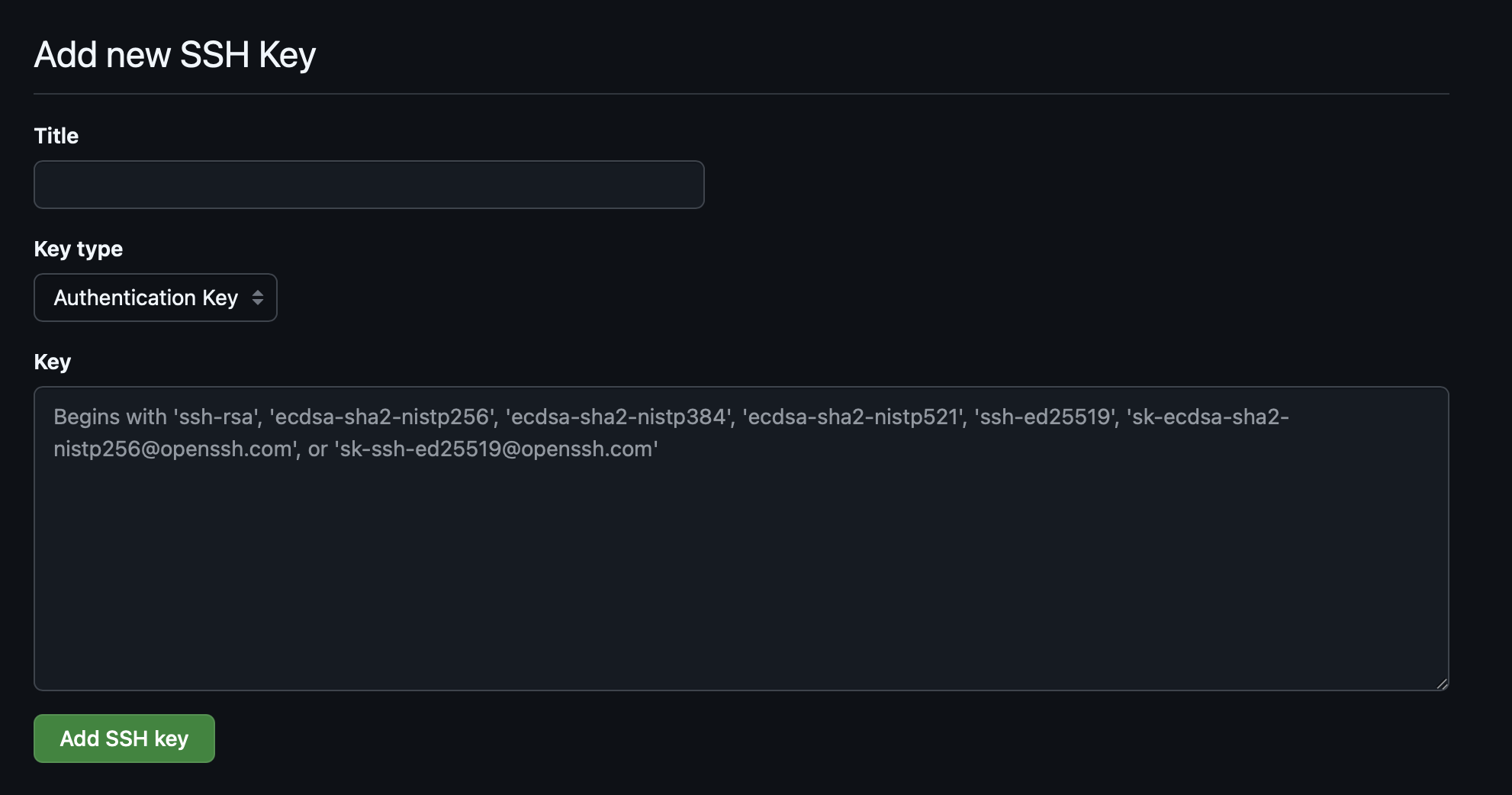
Task: Select the Authentication Key option text
Action: click(x=146, y=298)
